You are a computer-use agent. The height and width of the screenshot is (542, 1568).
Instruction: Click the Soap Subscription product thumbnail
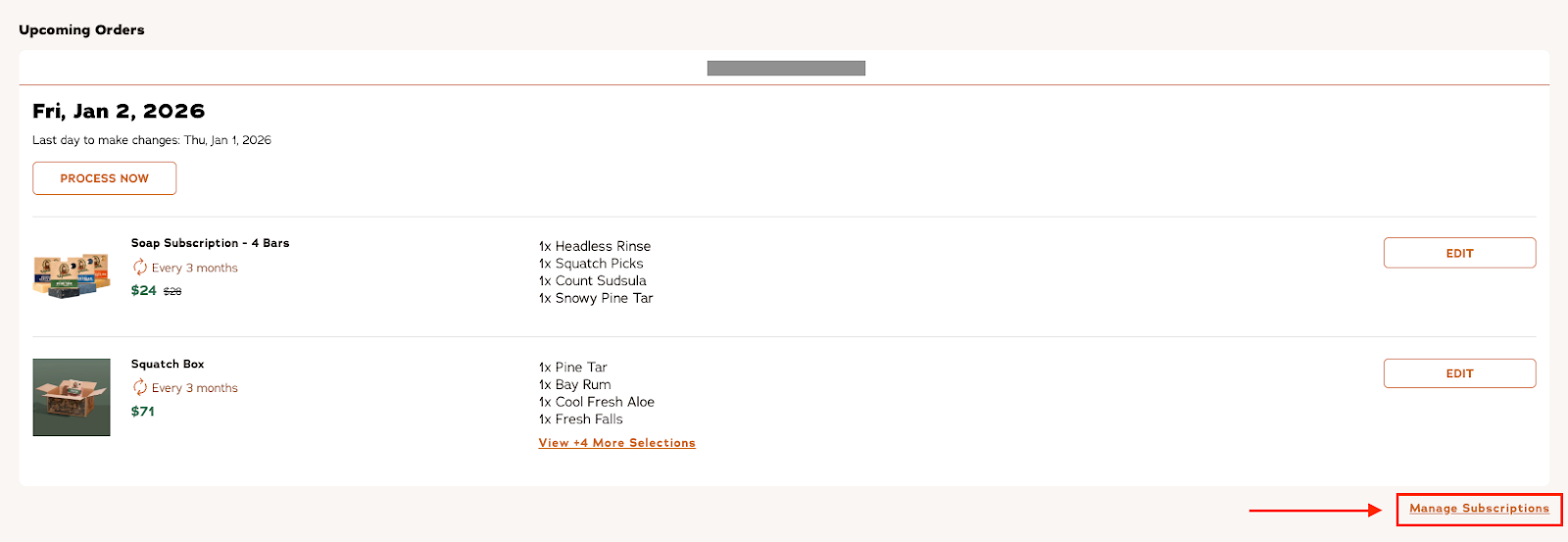click(72, 275)
